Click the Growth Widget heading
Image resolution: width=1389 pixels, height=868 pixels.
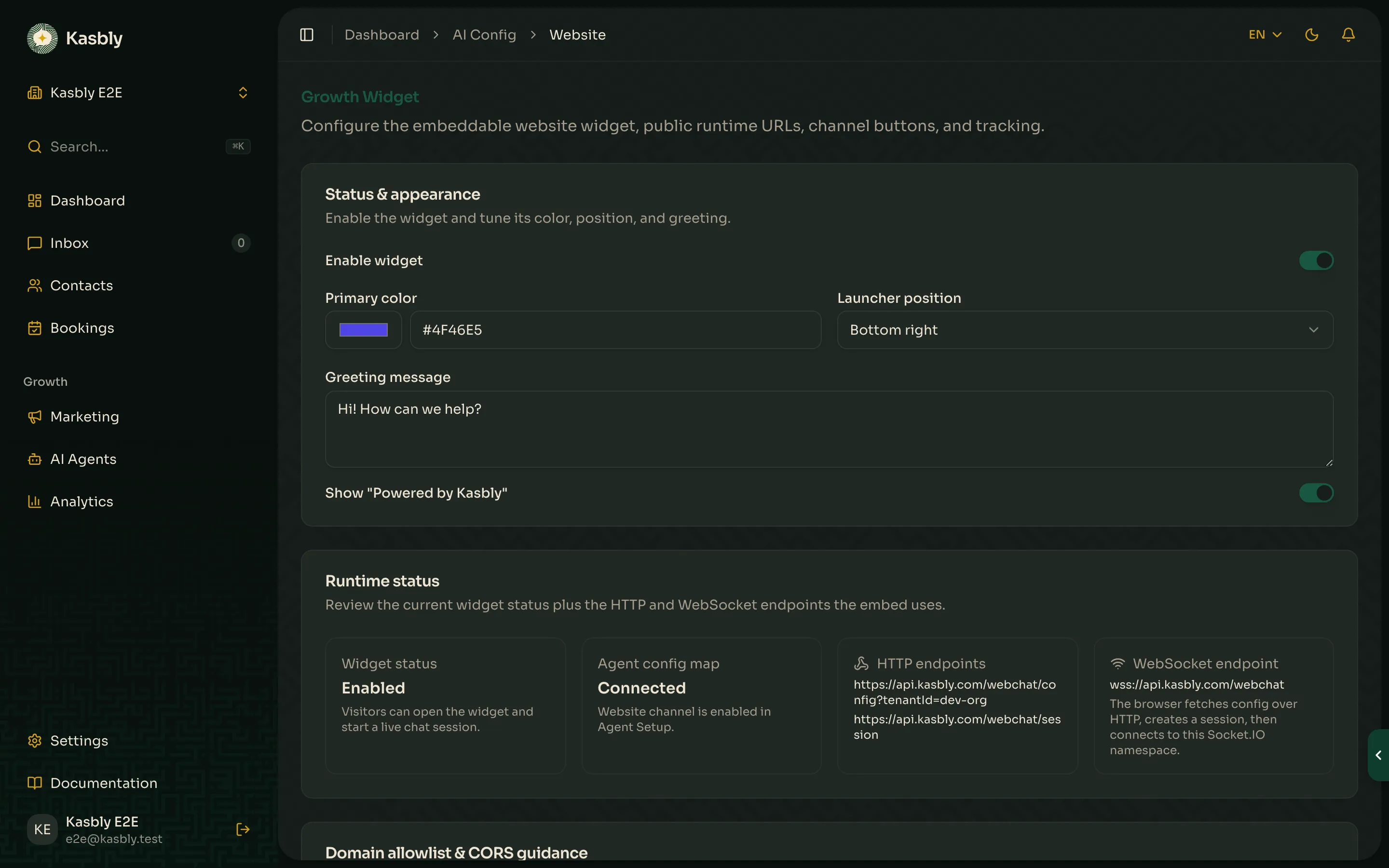tap(360, 97)
